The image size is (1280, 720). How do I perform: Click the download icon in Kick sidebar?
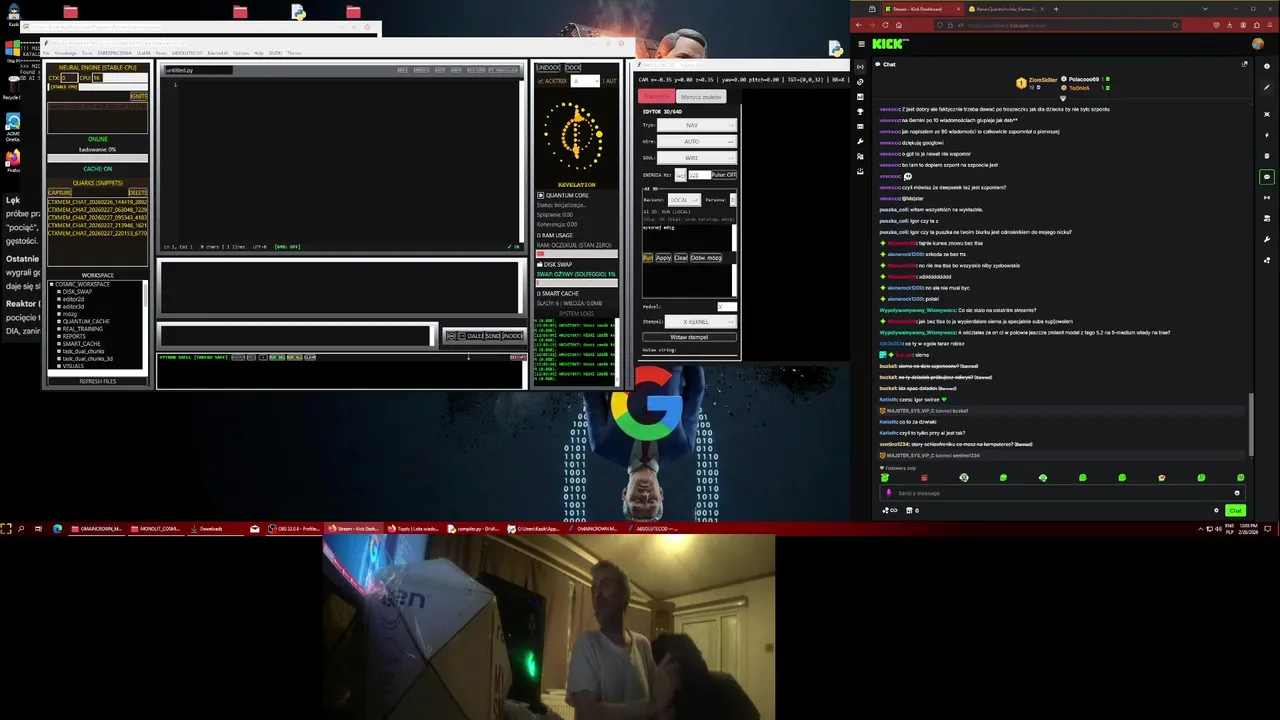(x=860, y=171)
